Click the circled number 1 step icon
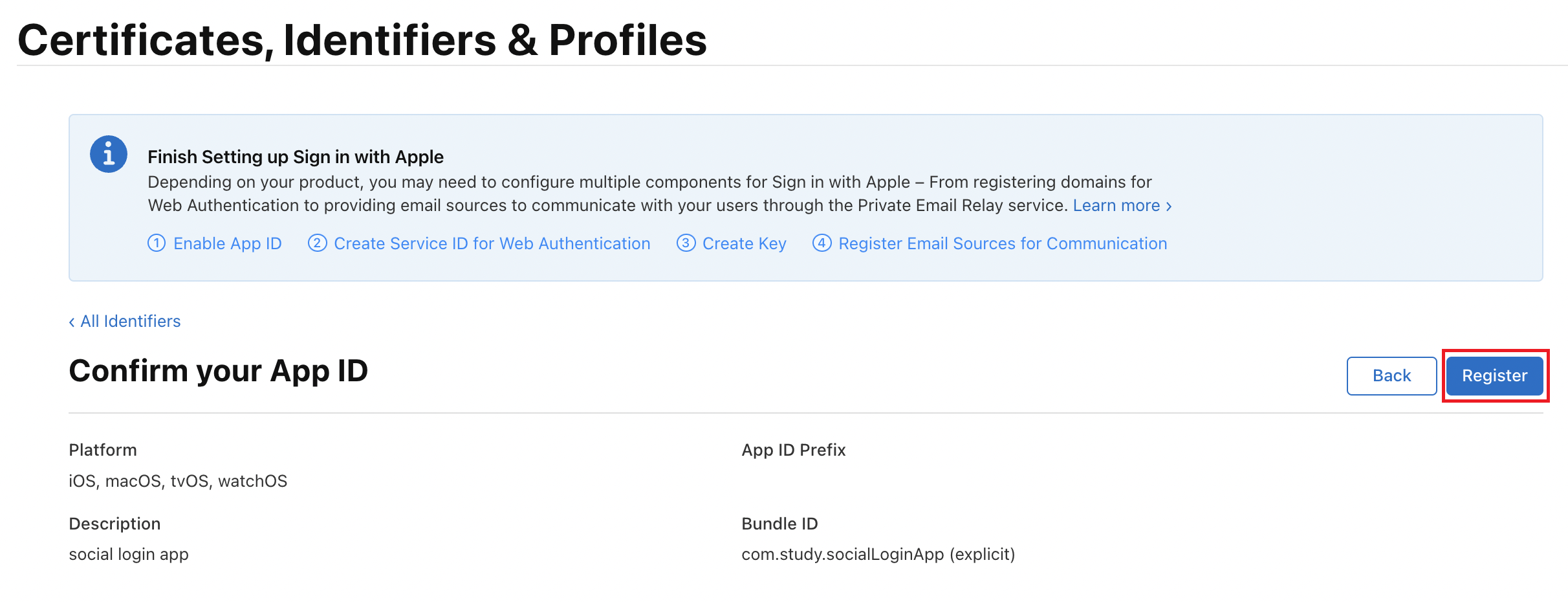The width and height of the screenshot is (1568, 602). 157,243
